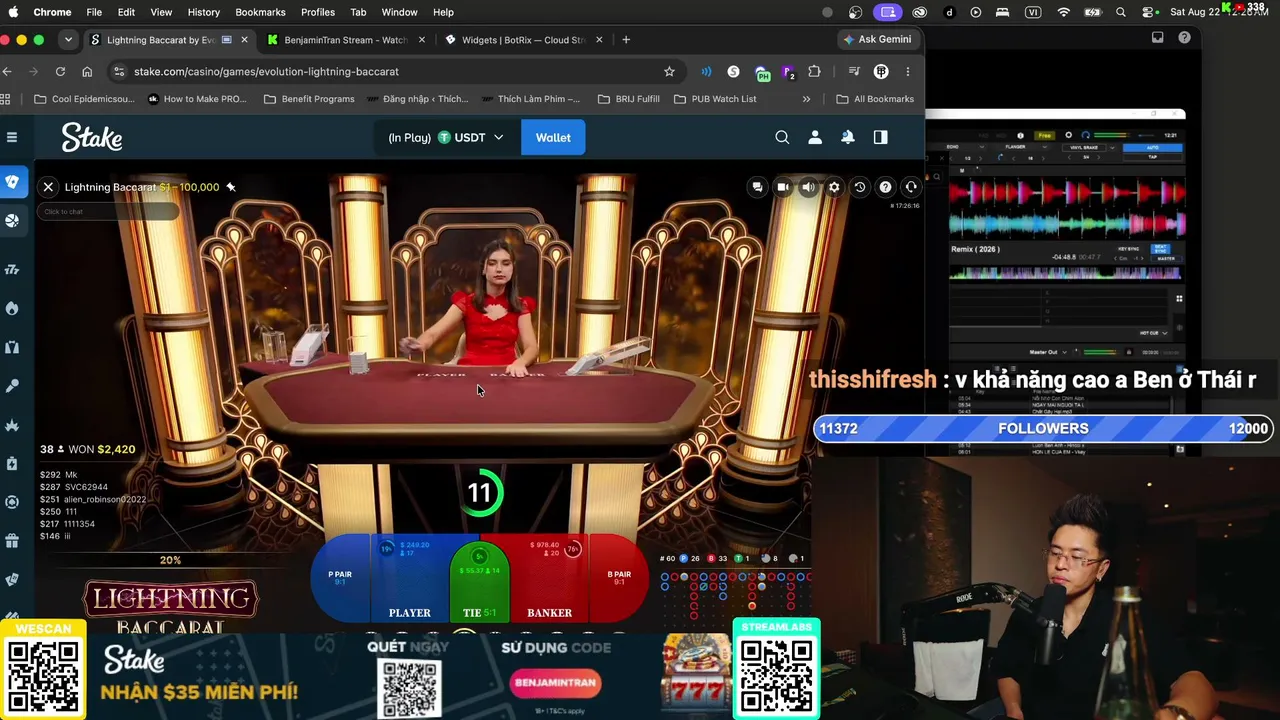Place bet on PLAYER area
1280x720 pixels.
pyautogui.click(x=408, y=580)
